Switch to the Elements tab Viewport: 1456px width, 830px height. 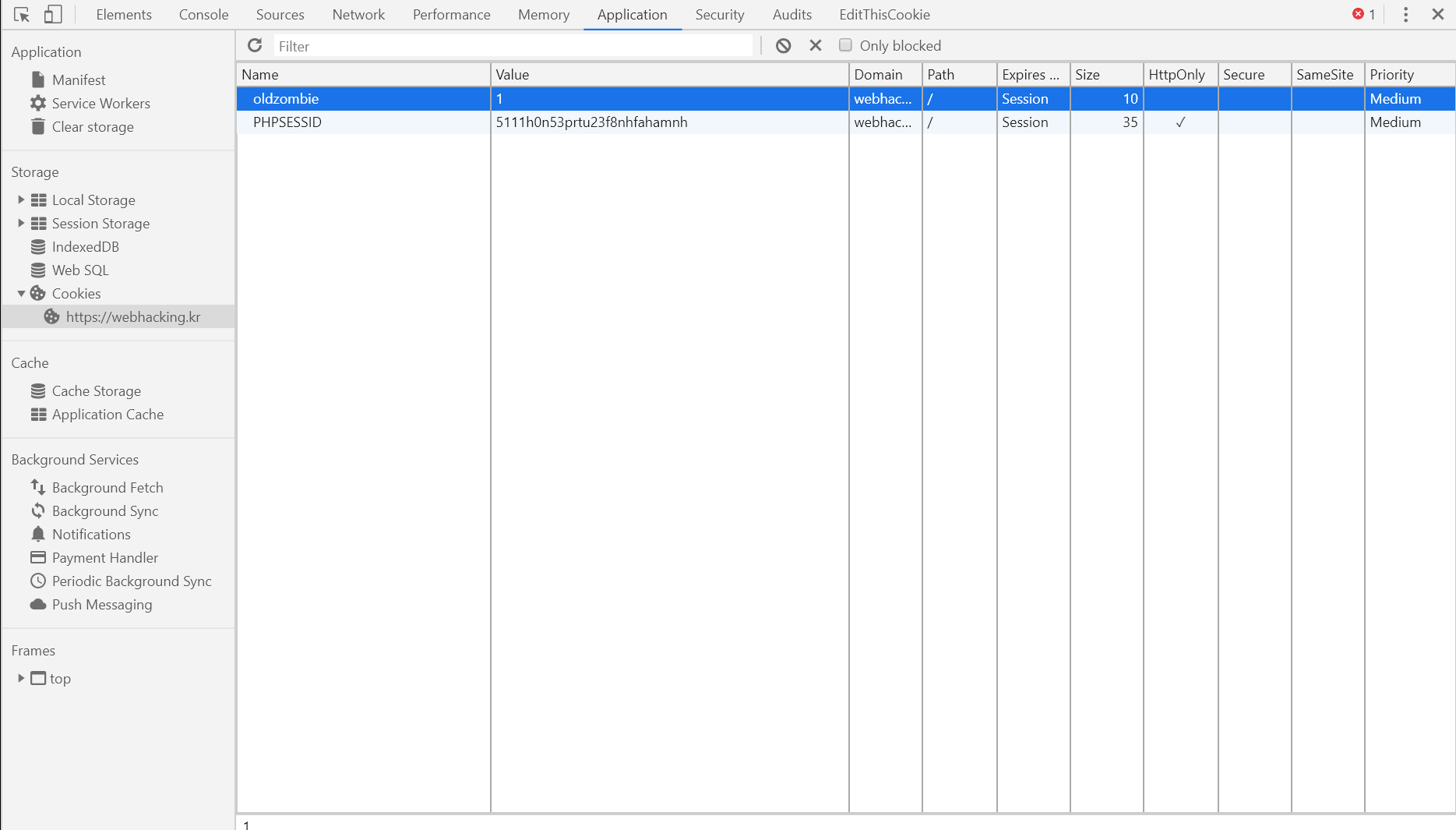(124, 15)
